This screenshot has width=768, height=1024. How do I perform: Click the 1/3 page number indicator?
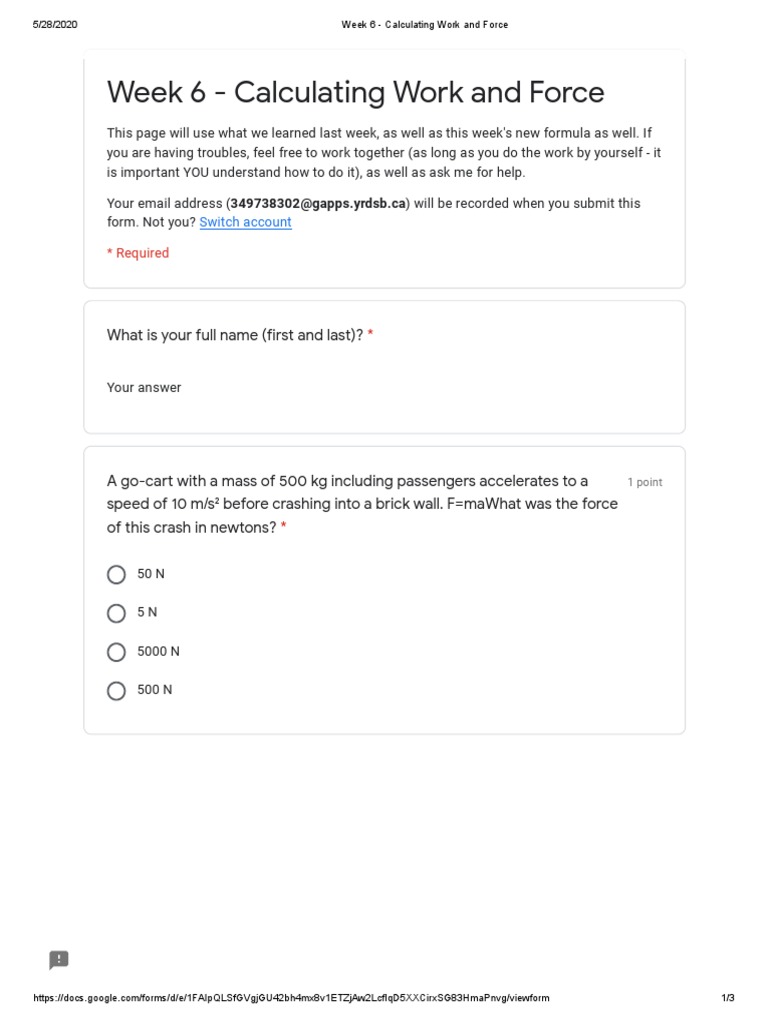pos(727,998)
